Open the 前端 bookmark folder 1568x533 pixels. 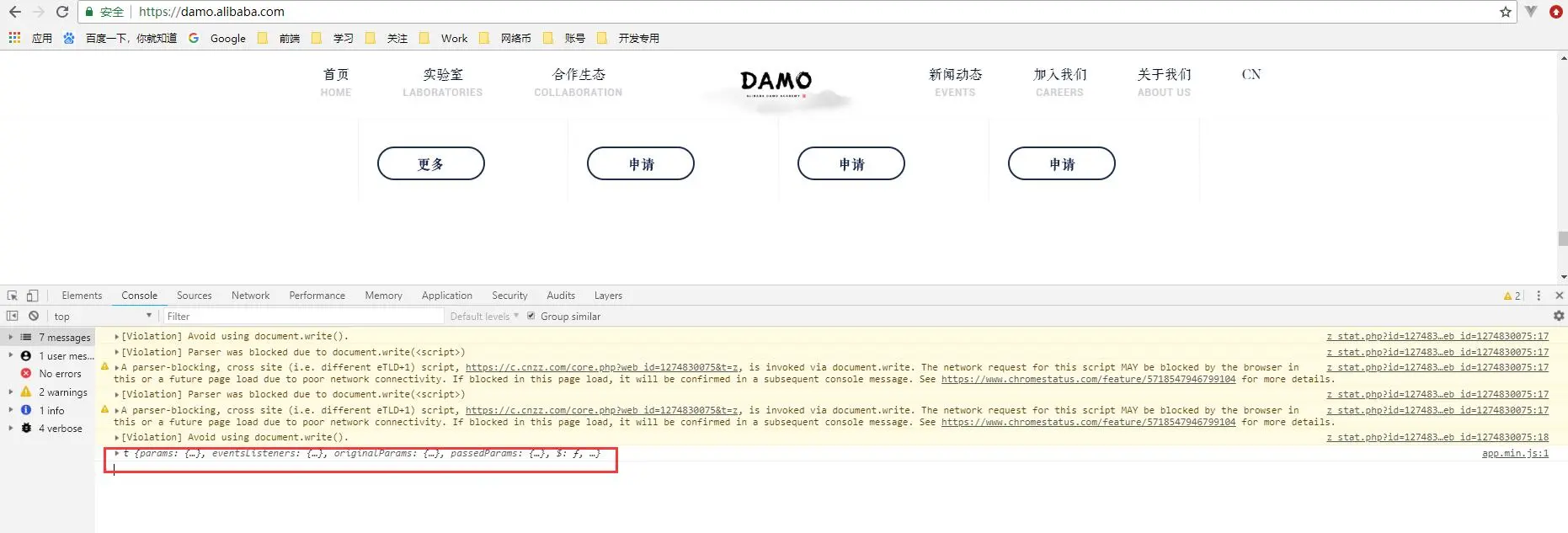279,38
